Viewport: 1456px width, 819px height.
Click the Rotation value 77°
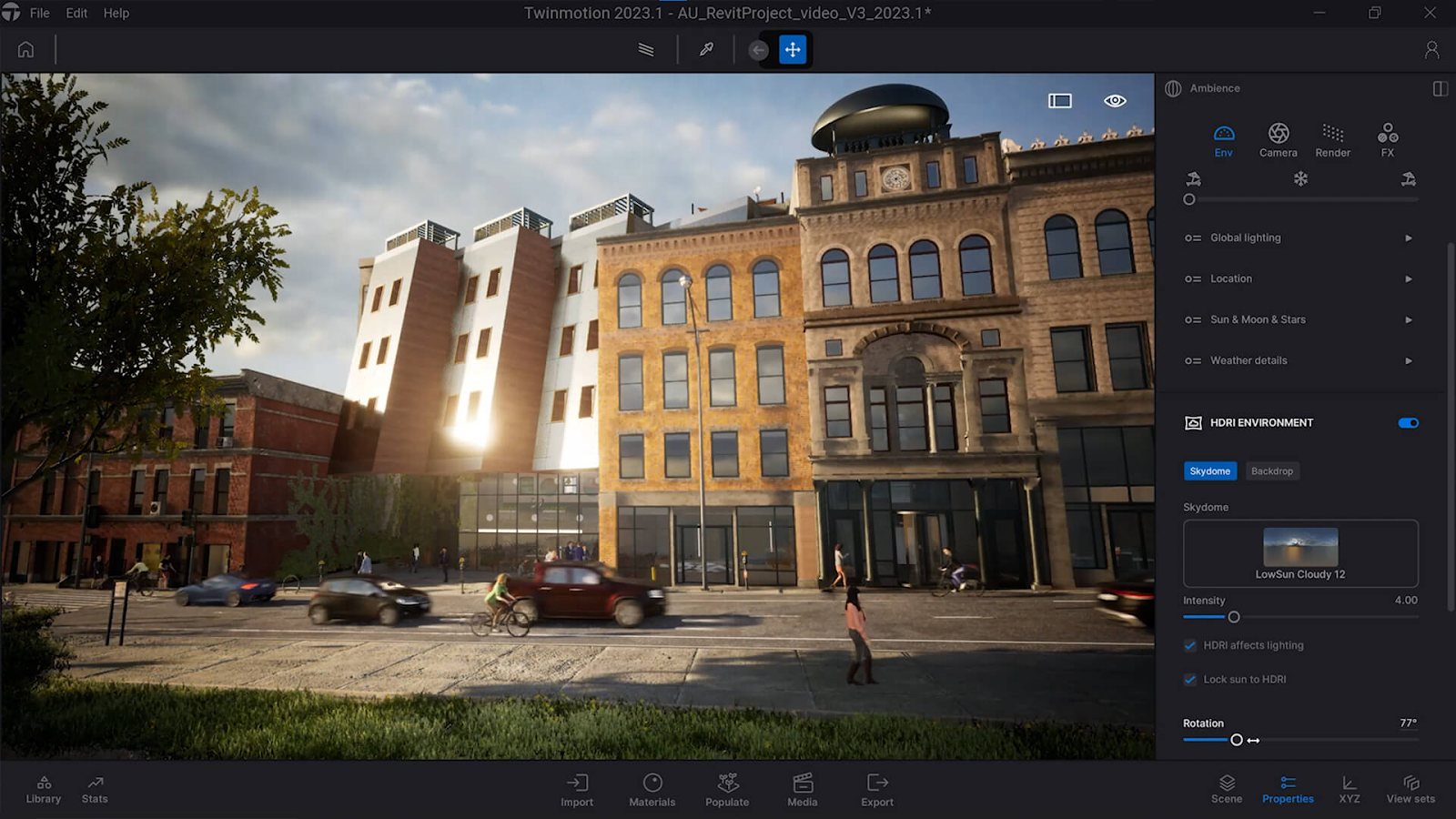point(1408,723)
